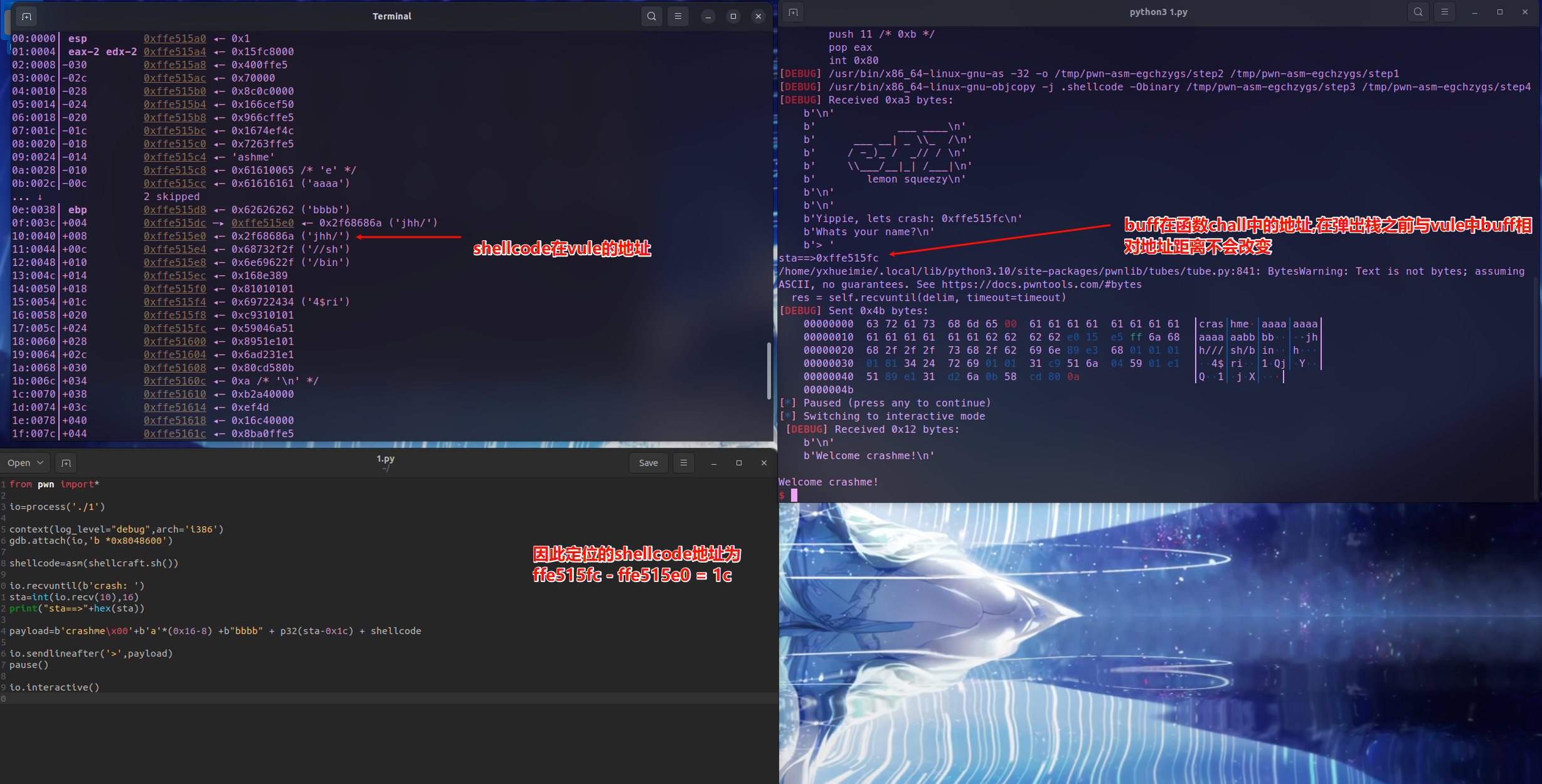Click the 0xffe515fc address in stack view
Viewport: 1542px width, 784px height.
[x=174, y=328]
